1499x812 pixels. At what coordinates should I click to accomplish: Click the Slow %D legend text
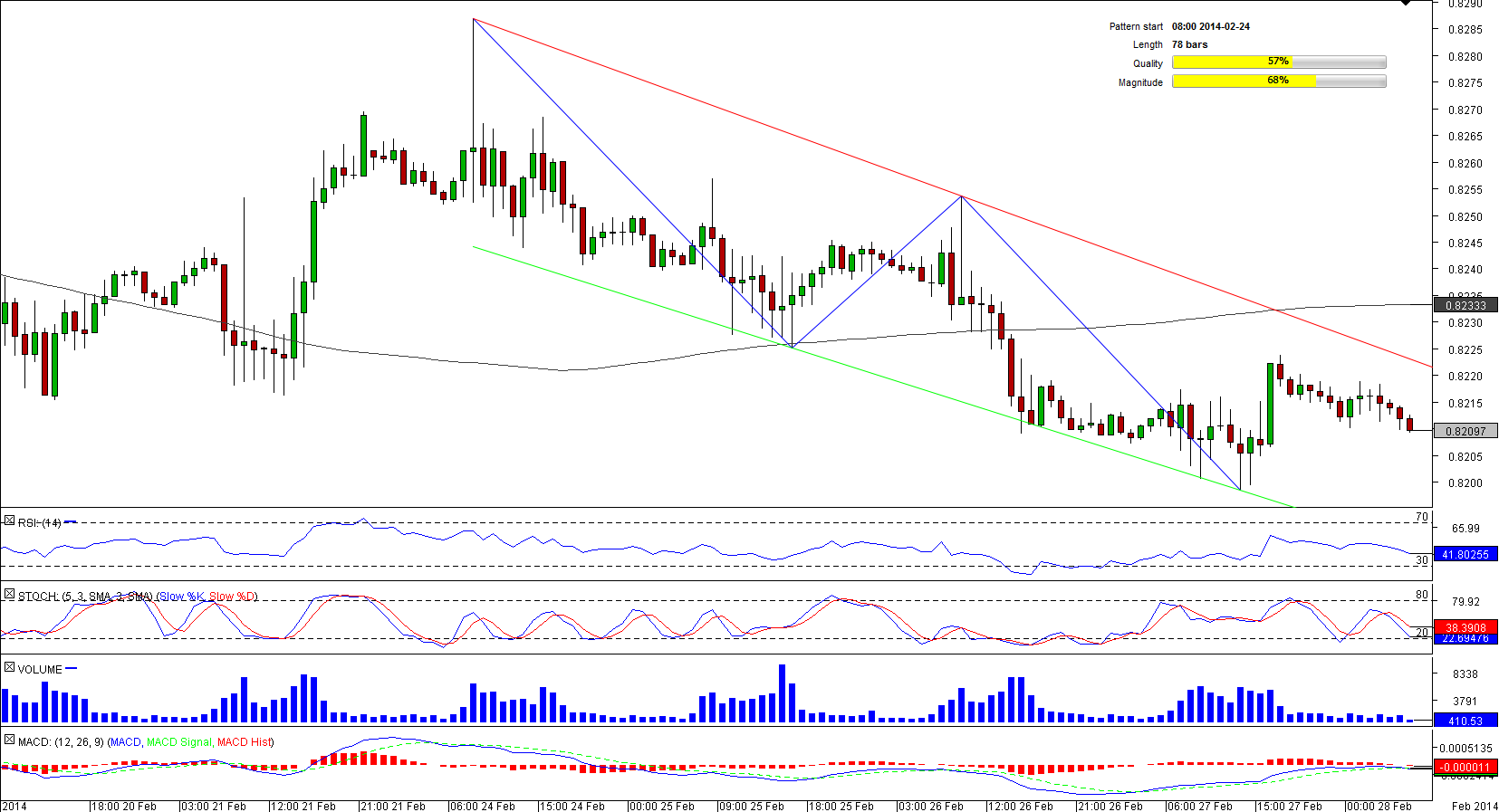(232, 597)
